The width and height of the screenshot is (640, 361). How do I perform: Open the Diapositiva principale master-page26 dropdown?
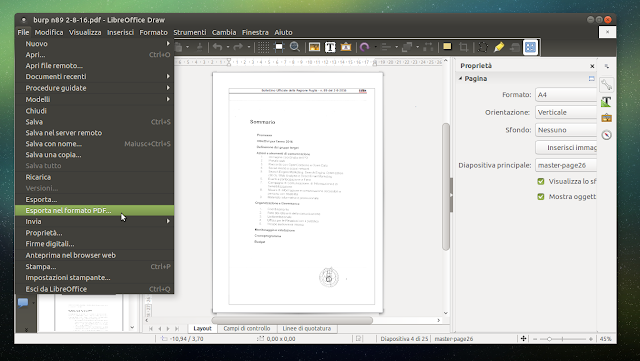pos(566,165)
